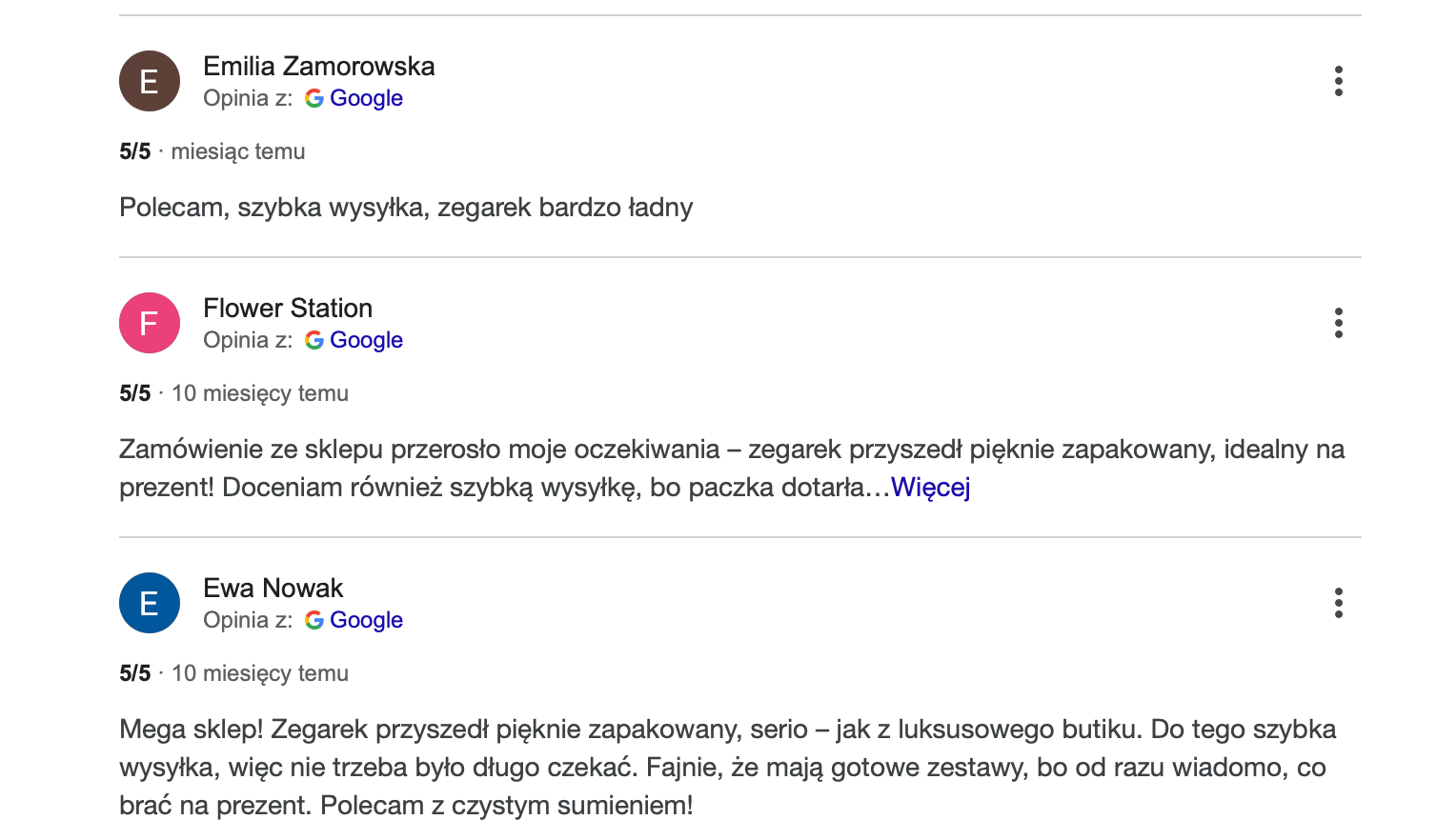Click Emilia Zamorowska's brown E avatar

(150, 81)
